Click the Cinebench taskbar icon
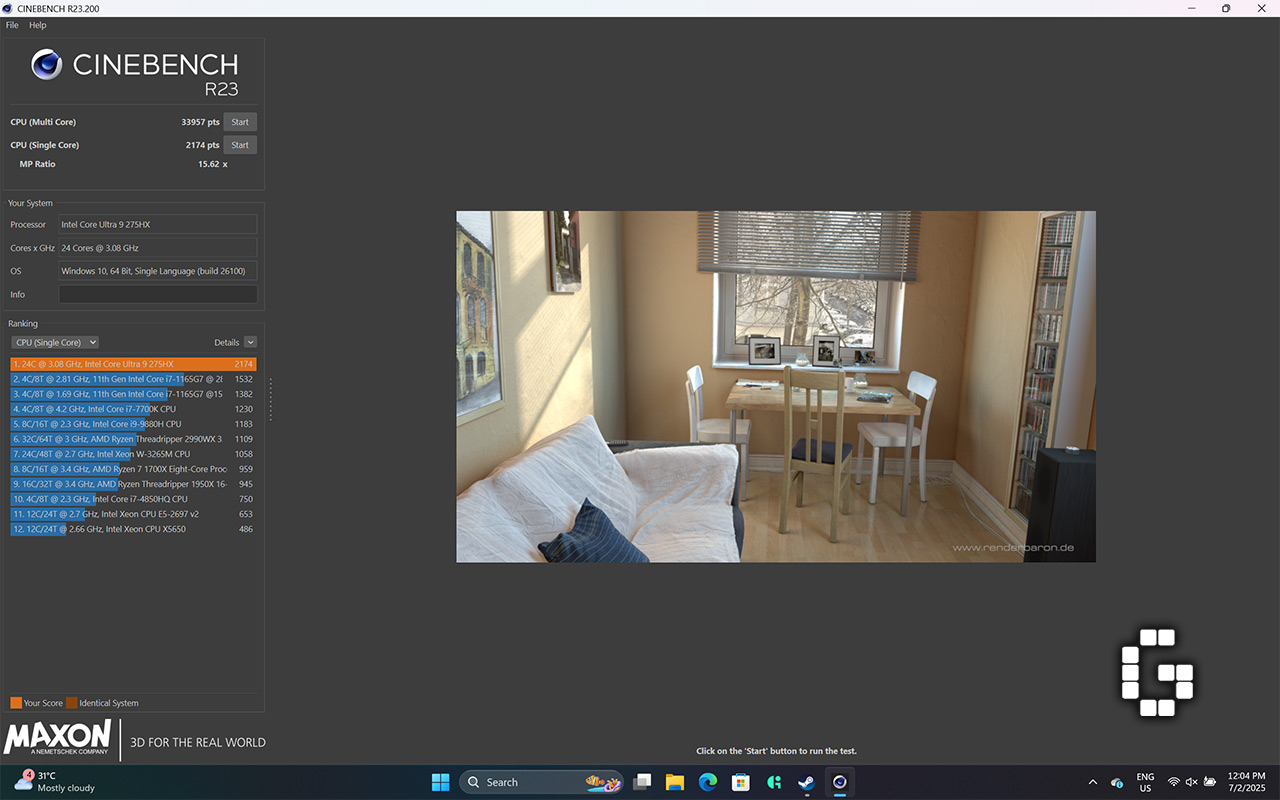1280x800 pixels. (840, 782)
